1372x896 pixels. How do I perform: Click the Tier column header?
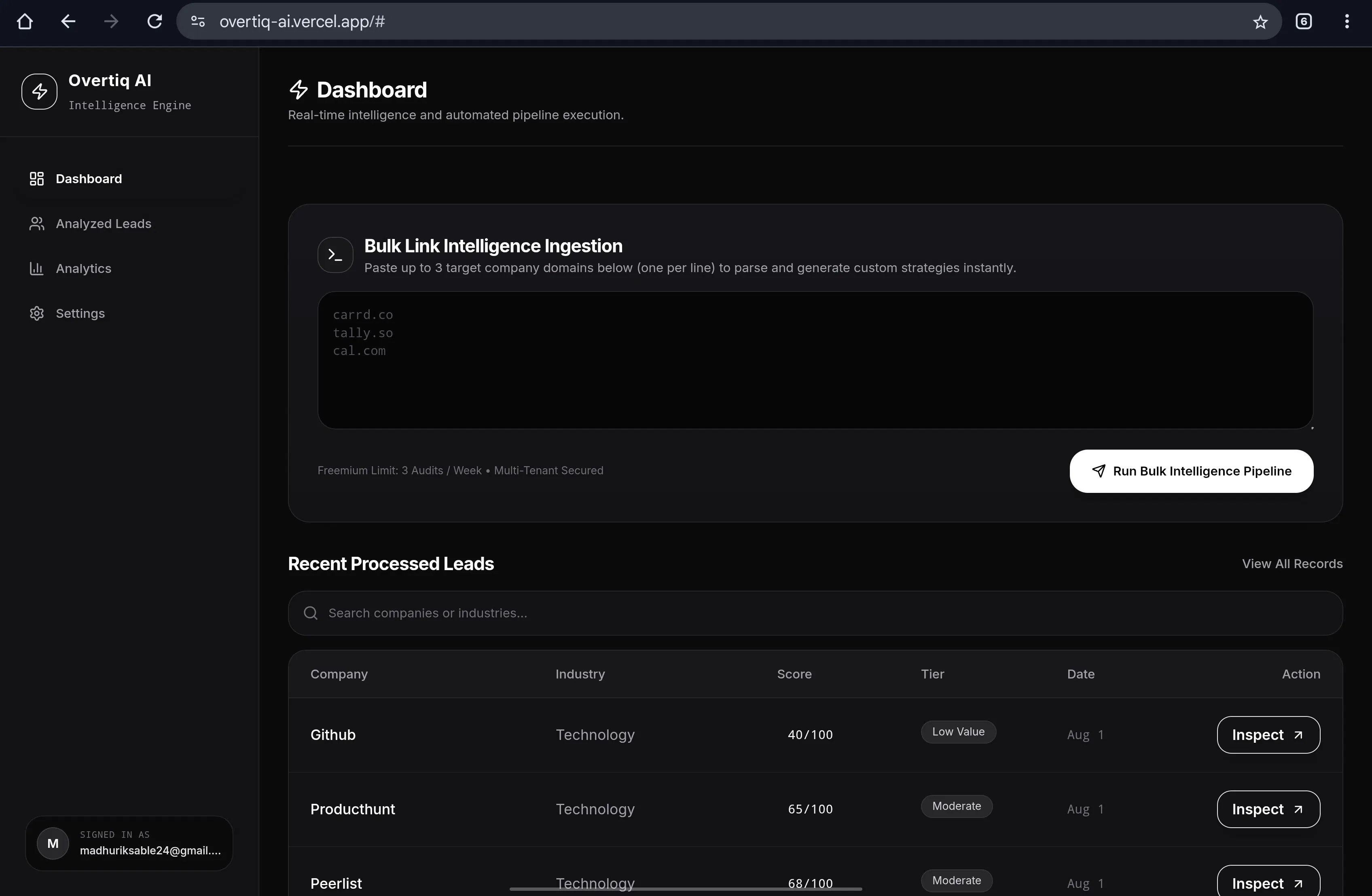tap(932, 674)
